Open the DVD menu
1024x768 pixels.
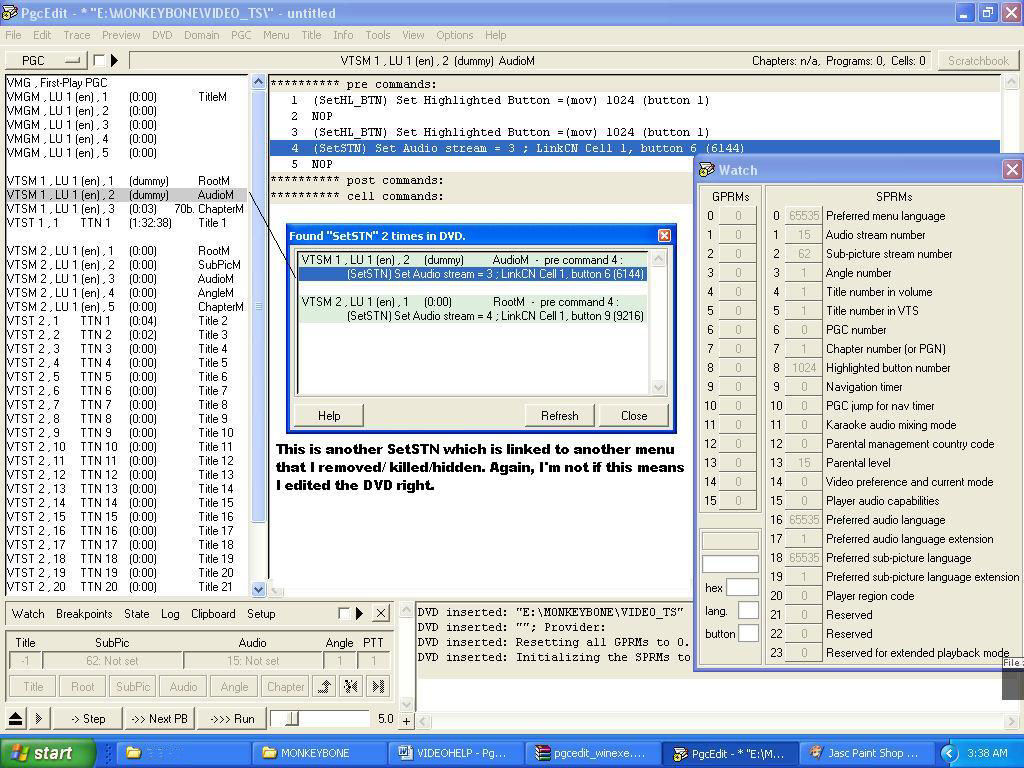162,35
